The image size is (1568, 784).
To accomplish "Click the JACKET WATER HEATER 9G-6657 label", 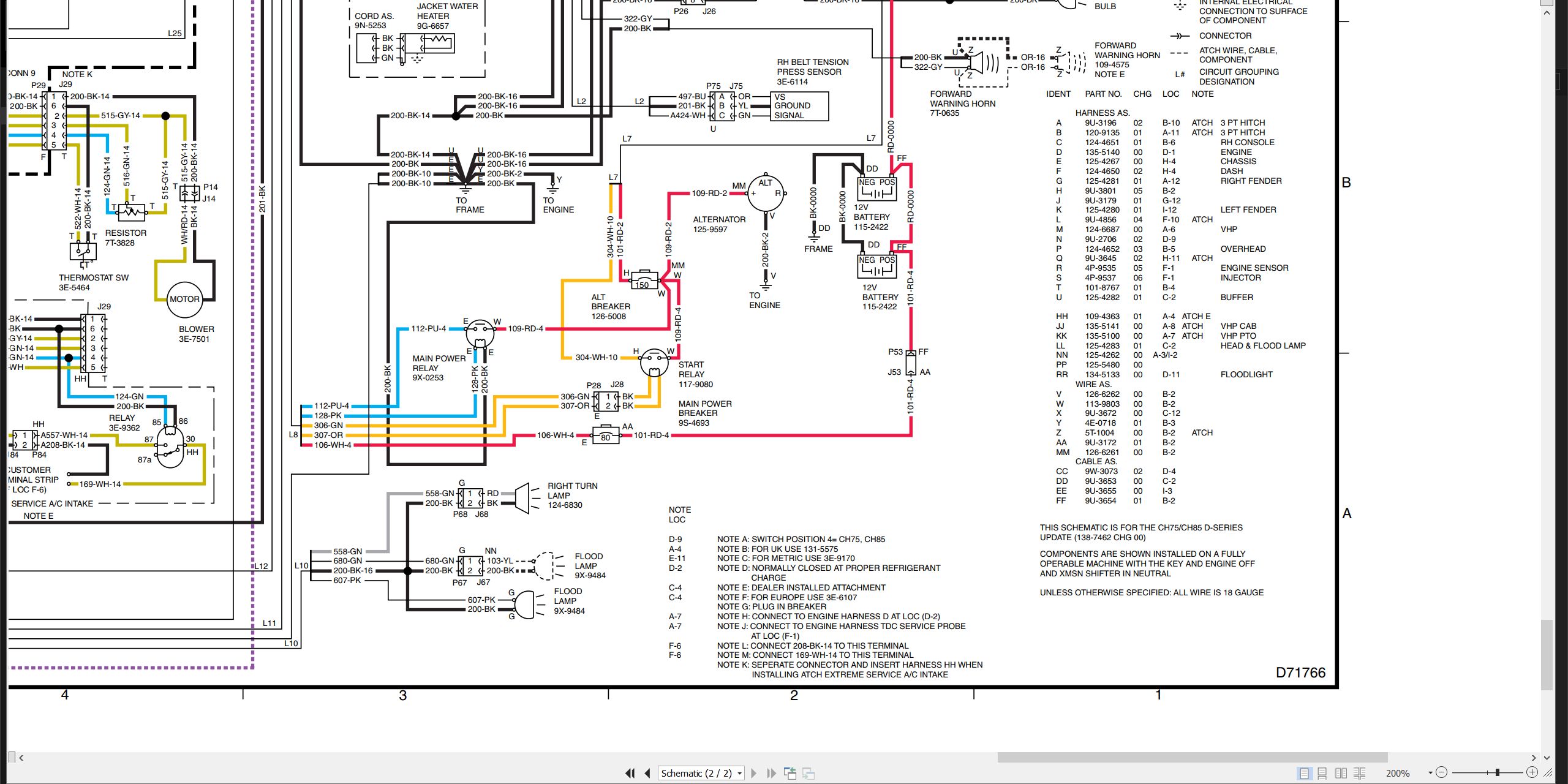I will coord(447,16).
